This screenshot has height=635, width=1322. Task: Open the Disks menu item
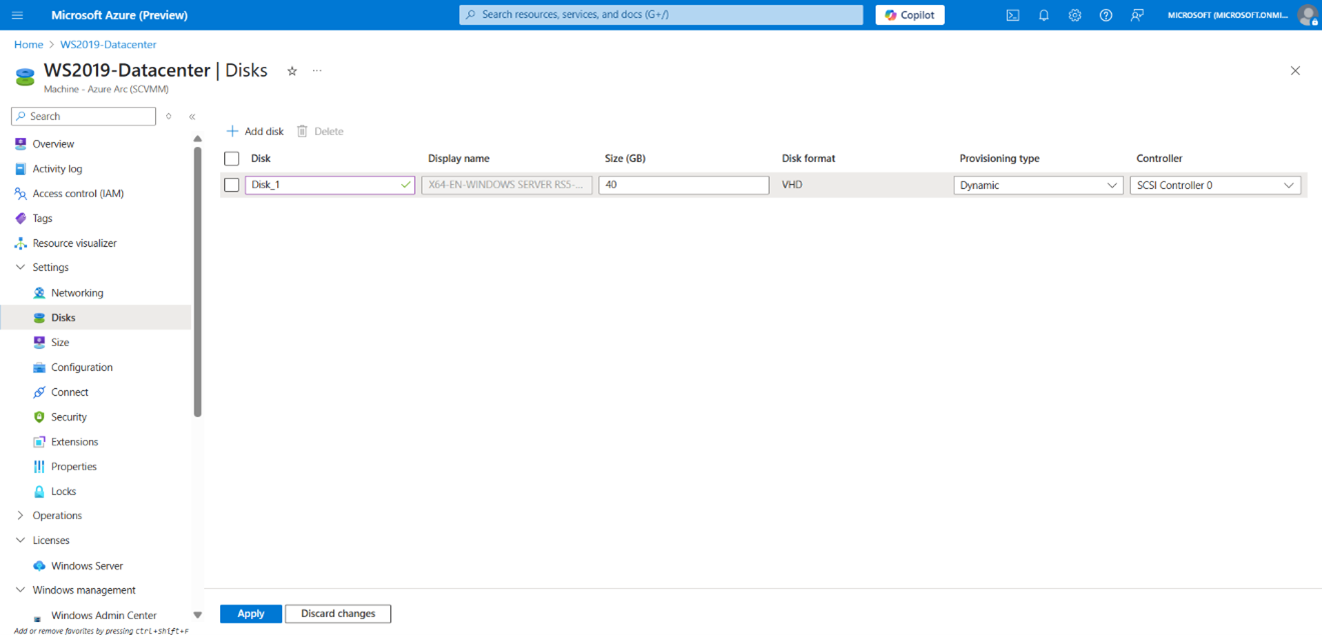tap(96, 317)
